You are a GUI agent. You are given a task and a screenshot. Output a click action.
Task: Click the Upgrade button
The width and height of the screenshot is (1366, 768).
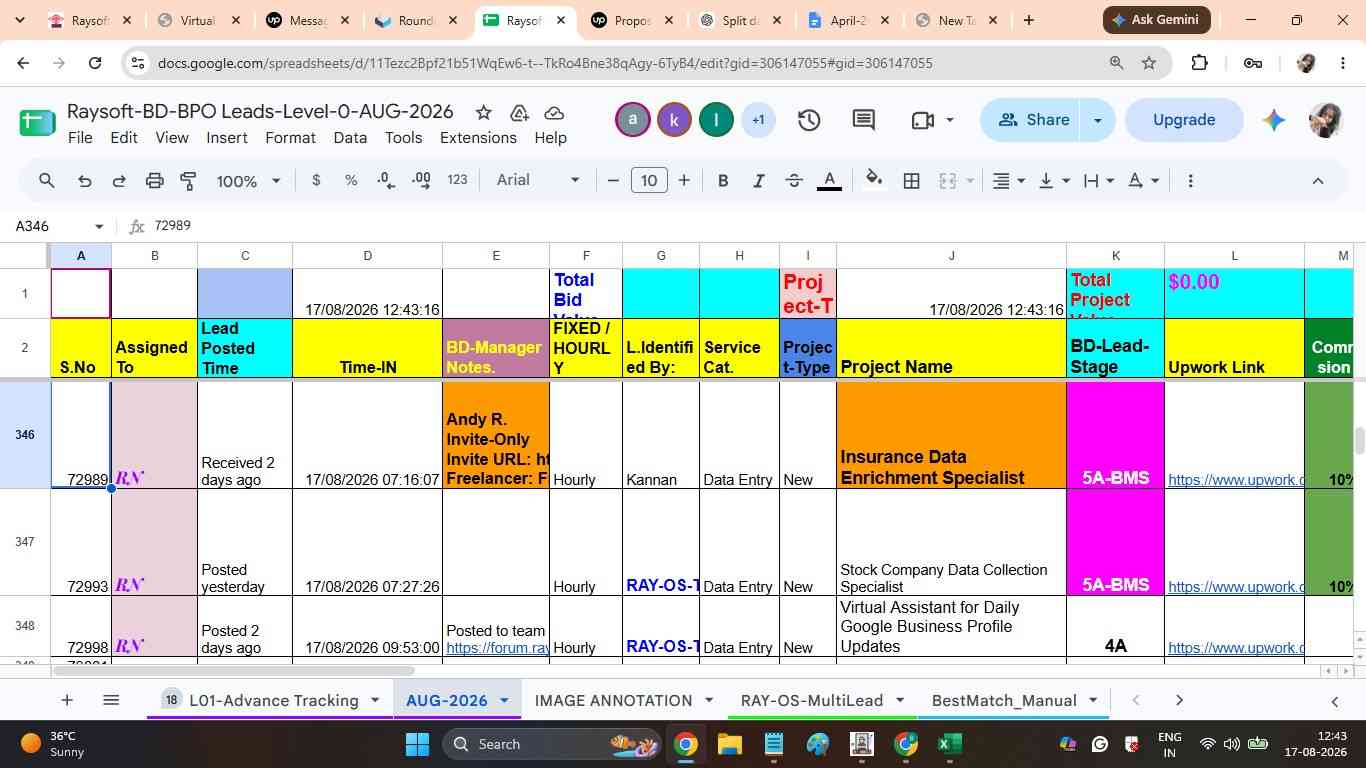click(x=1184, y=120)
